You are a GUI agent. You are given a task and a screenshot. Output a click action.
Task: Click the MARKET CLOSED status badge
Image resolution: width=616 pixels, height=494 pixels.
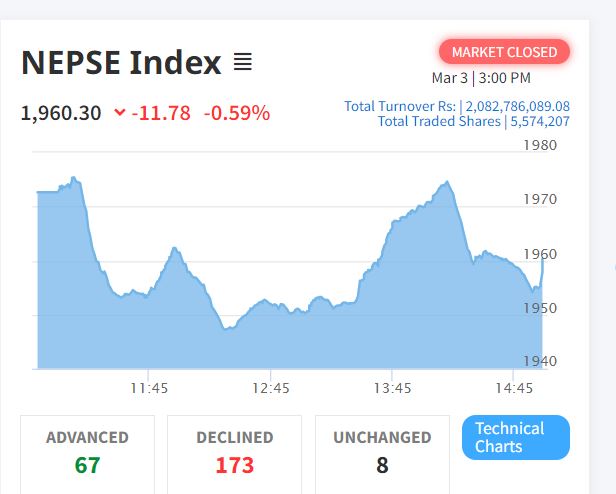(504, 52)
